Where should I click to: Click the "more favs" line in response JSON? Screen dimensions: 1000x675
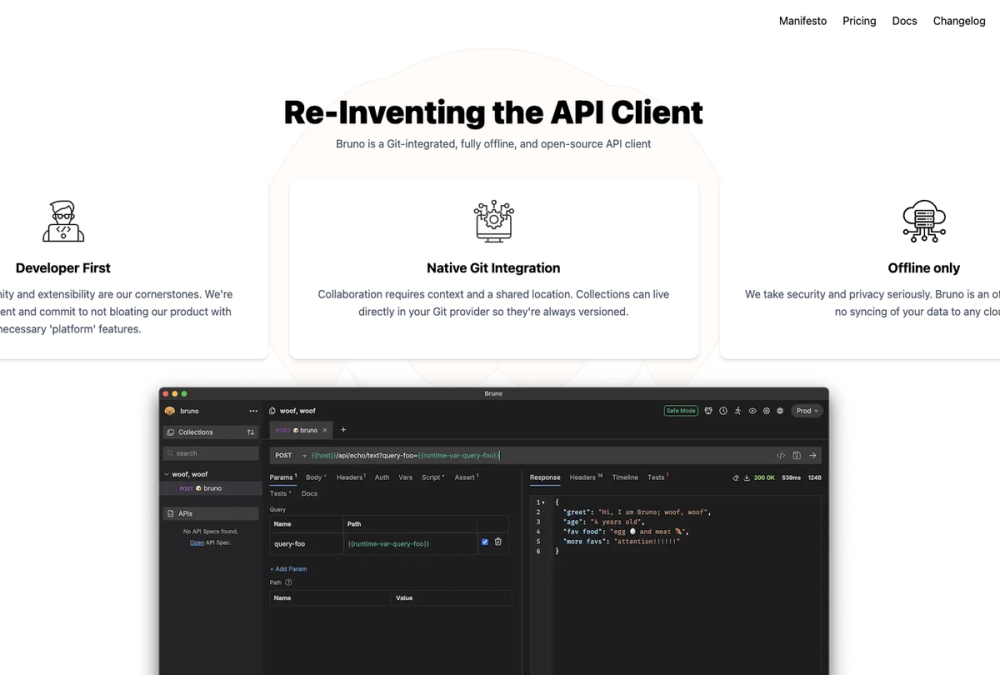(621, 542)
